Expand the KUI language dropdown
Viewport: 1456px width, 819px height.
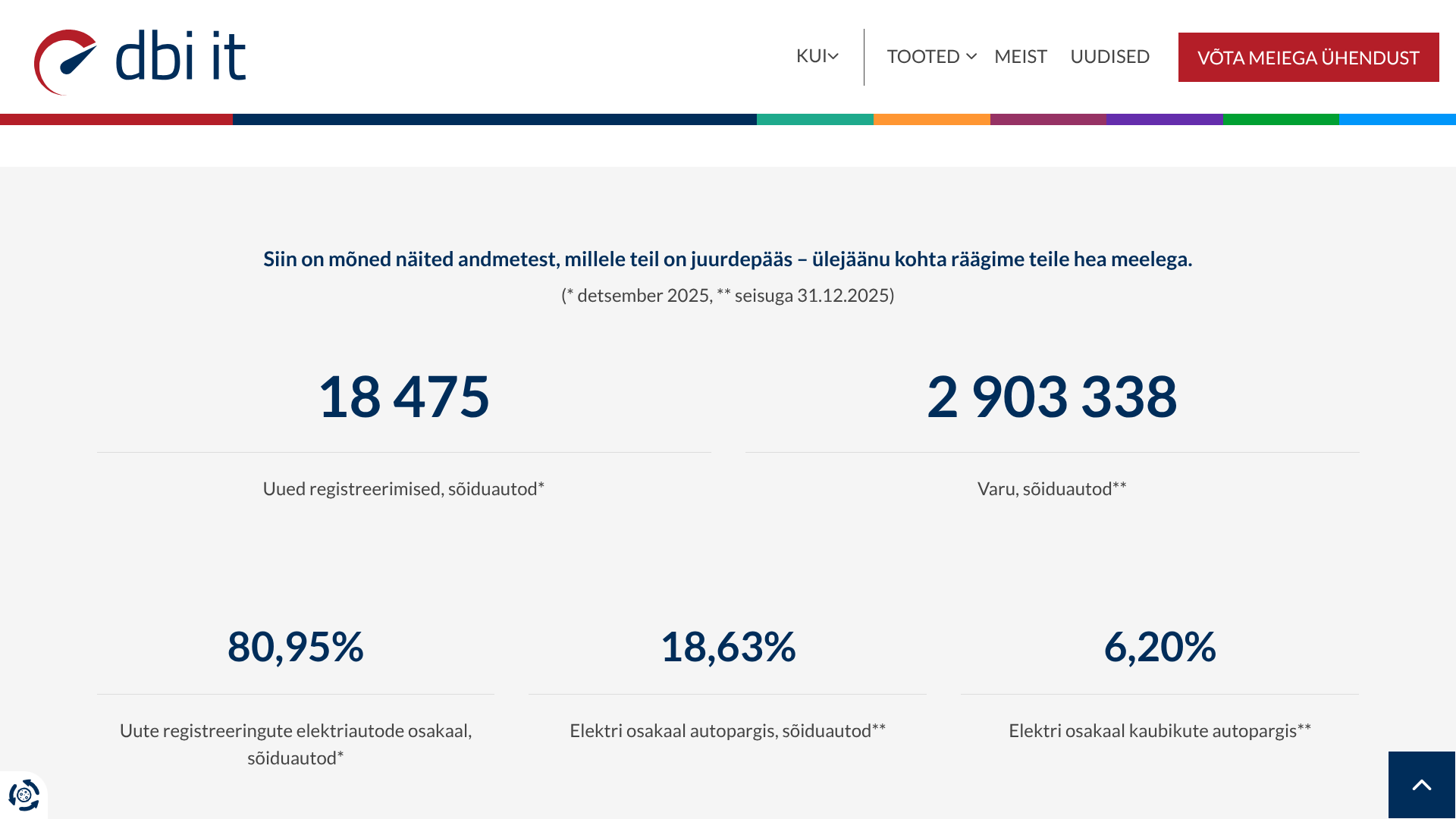[x=817, y=56]
